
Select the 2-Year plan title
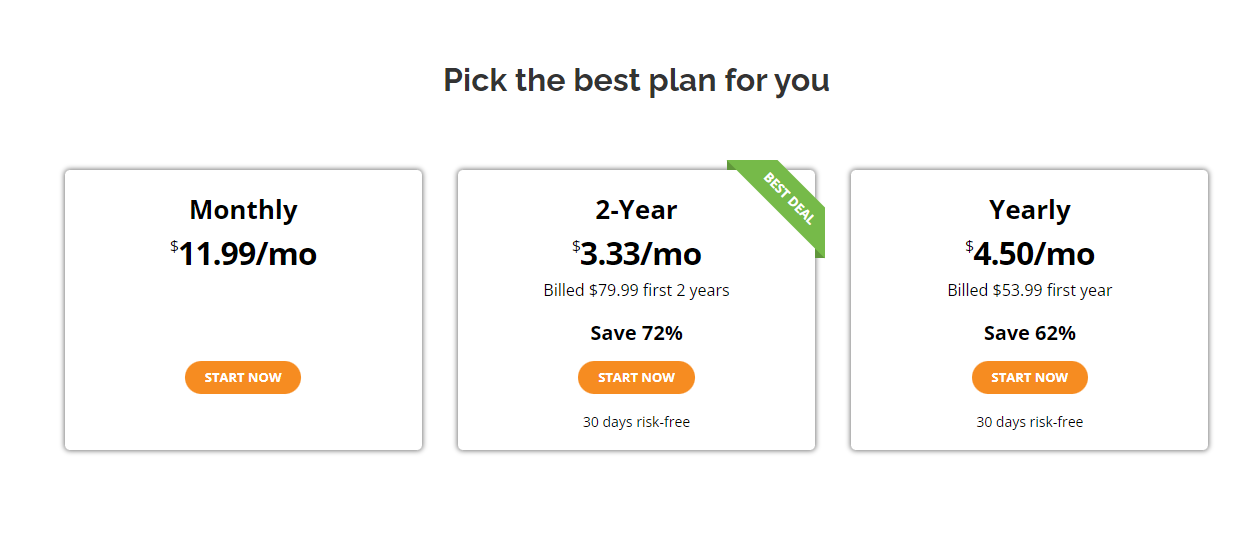(636, 210)
